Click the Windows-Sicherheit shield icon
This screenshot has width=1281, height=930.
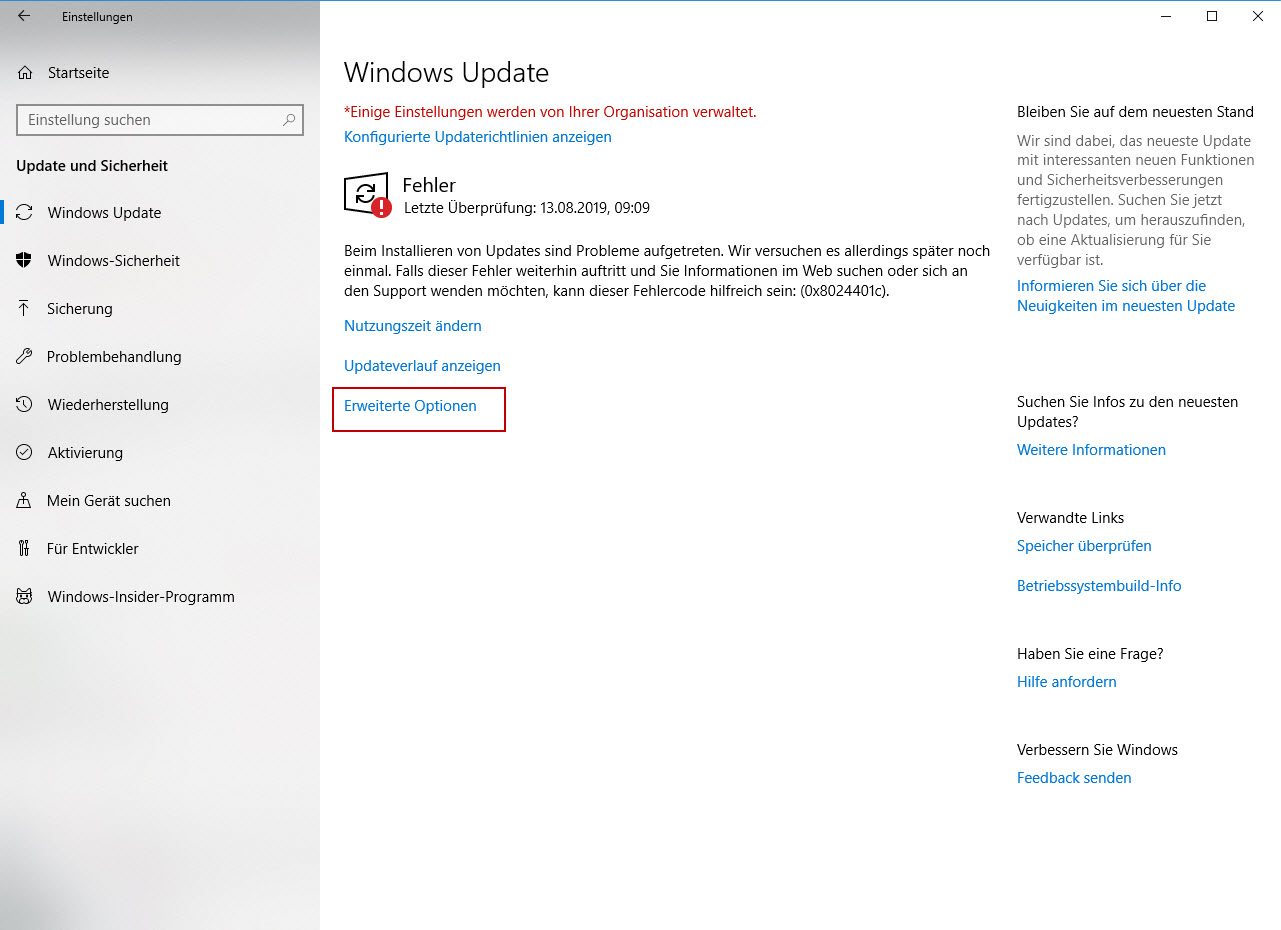pos(25,261)
